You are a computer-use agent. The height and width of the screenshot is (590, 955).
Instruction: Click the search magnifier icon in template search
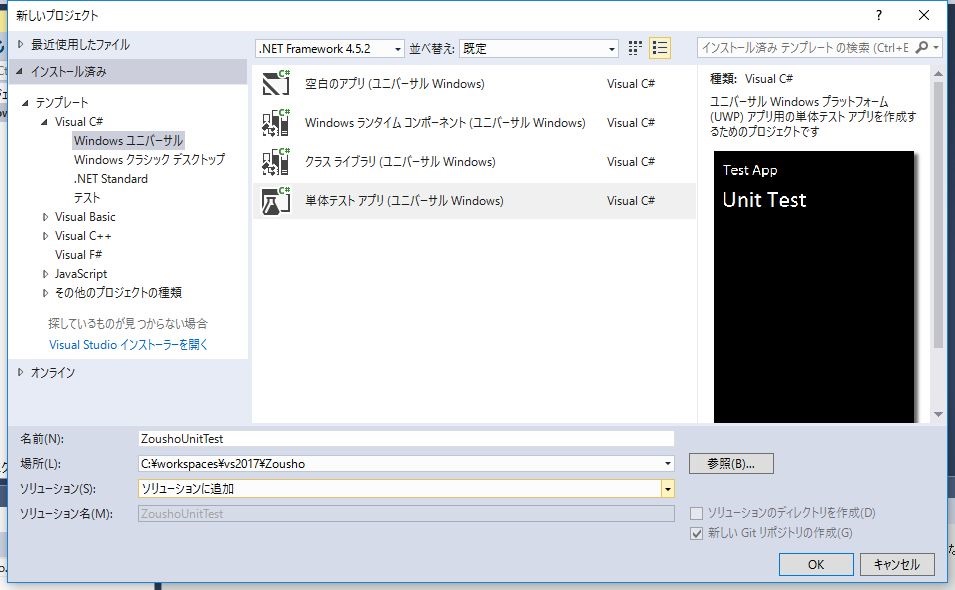[922, 48]
